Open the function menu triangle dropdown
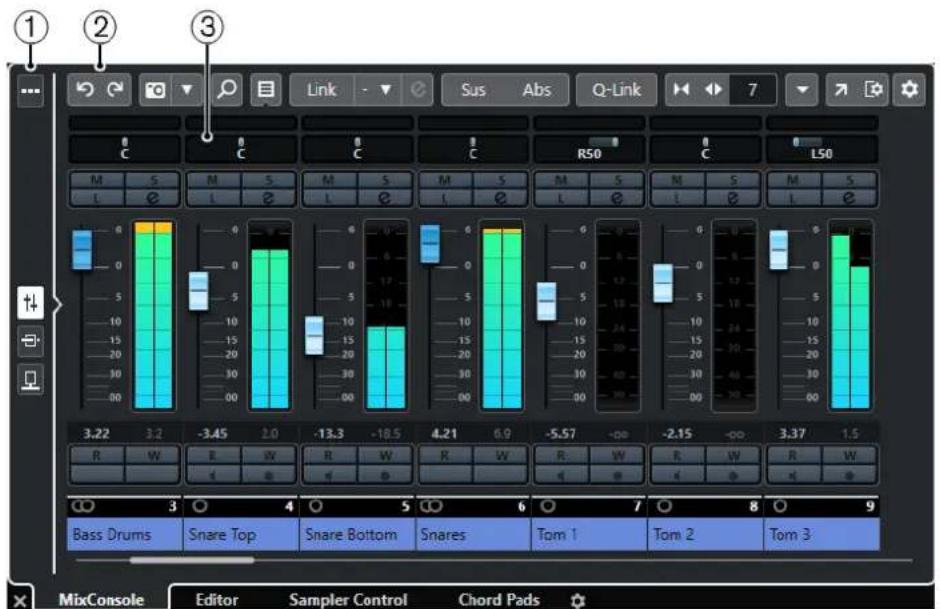The image size is (940, 609). pos(802,90)
